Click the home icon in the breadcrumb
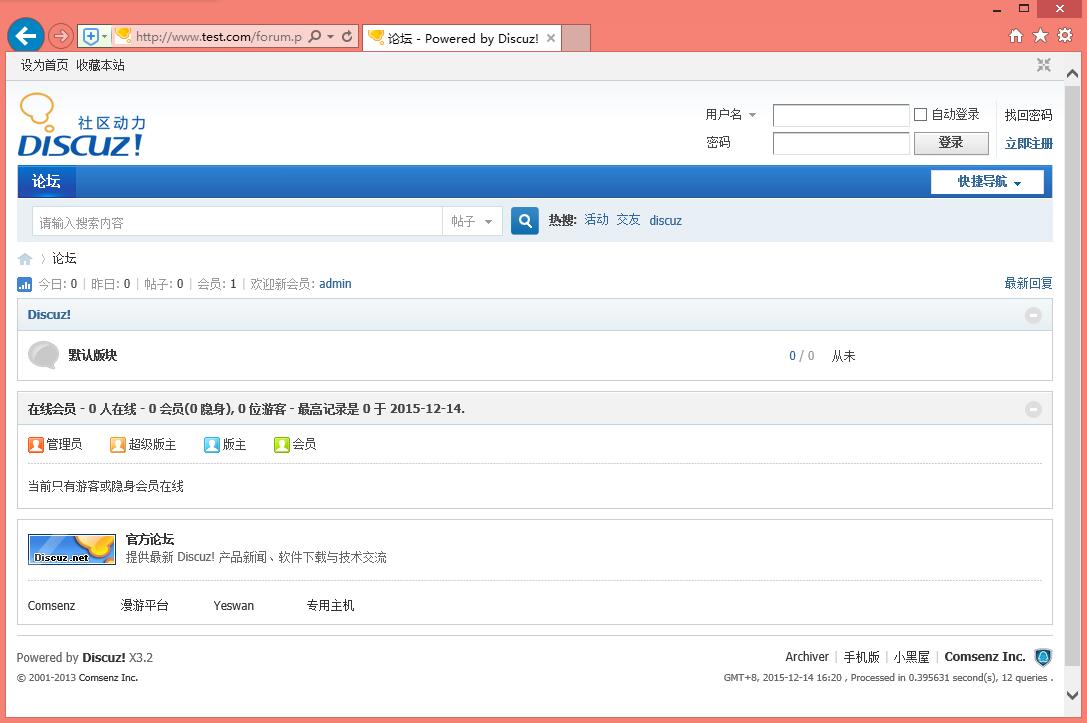Viewport: 1087px width, 723px height. 25,259
